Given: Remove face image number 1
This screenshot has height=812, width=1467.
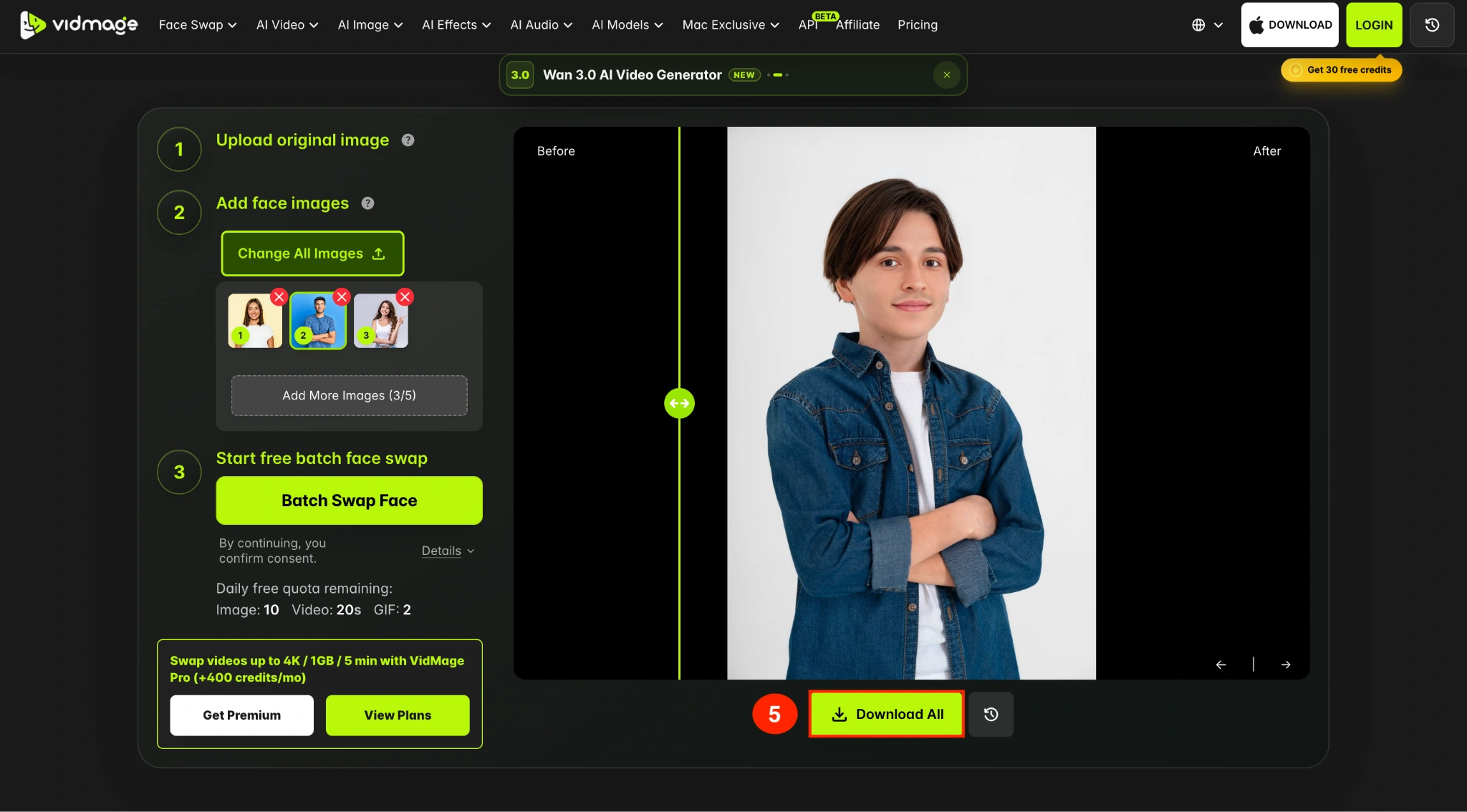Looking at the screenshot, I should pos(279,296).
